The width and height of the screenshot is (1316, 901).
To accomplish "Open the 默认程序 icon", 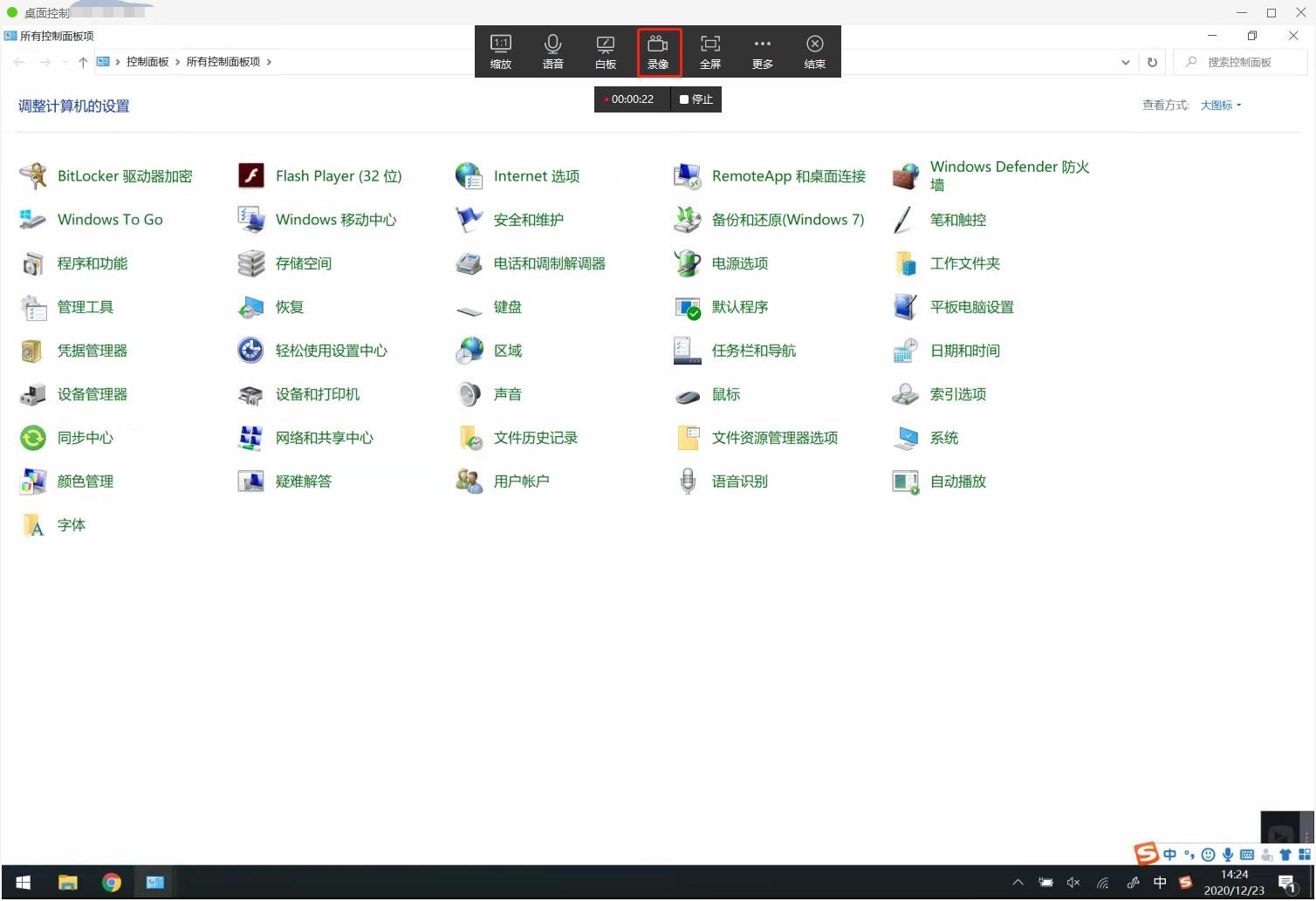I will click(688, 307).
